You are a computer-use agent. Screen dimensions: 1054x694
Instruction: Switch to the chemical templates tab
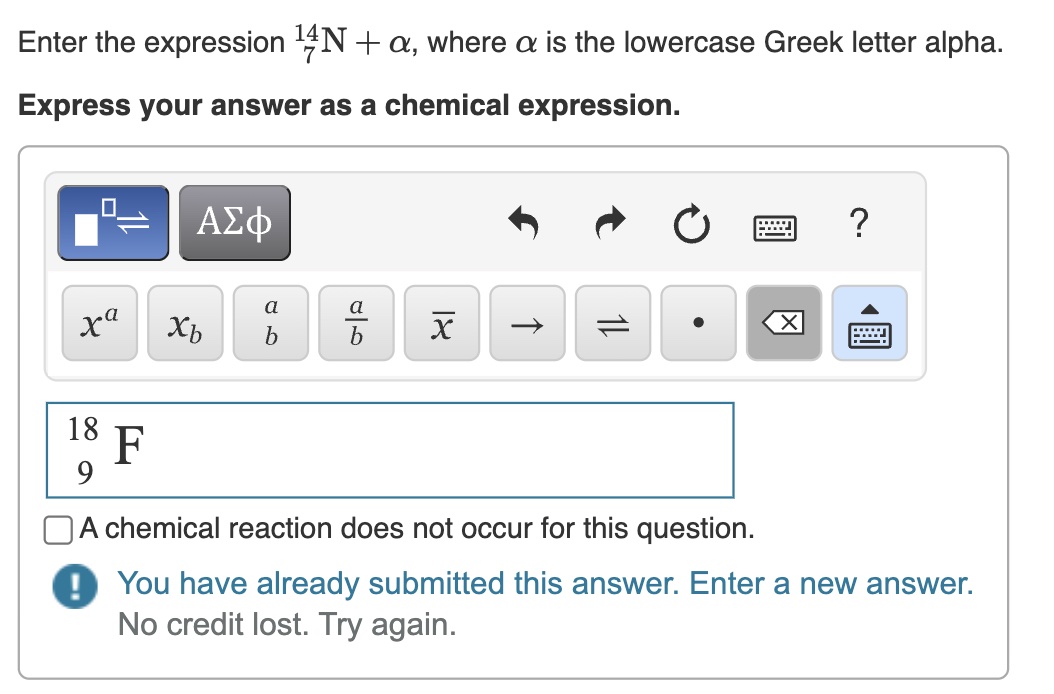[112, 222]
